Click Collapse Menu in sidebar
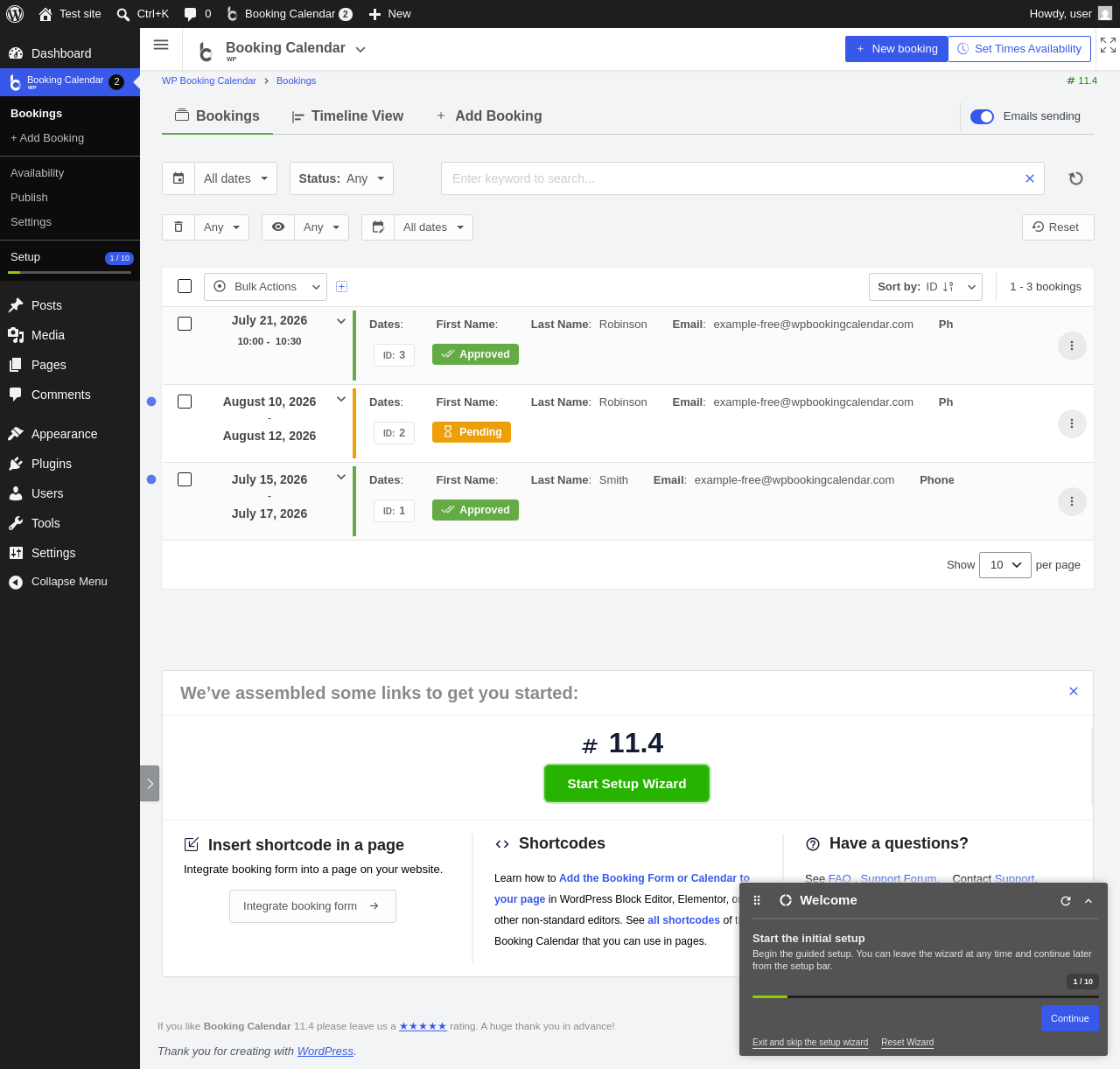The image size is (1120, 1069). 70,582
